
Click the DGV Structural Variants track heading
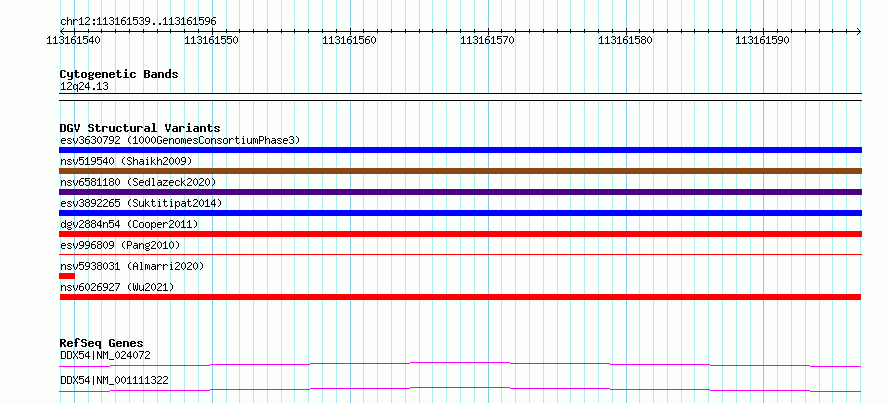pyautogui.click(x=140, y=128)
